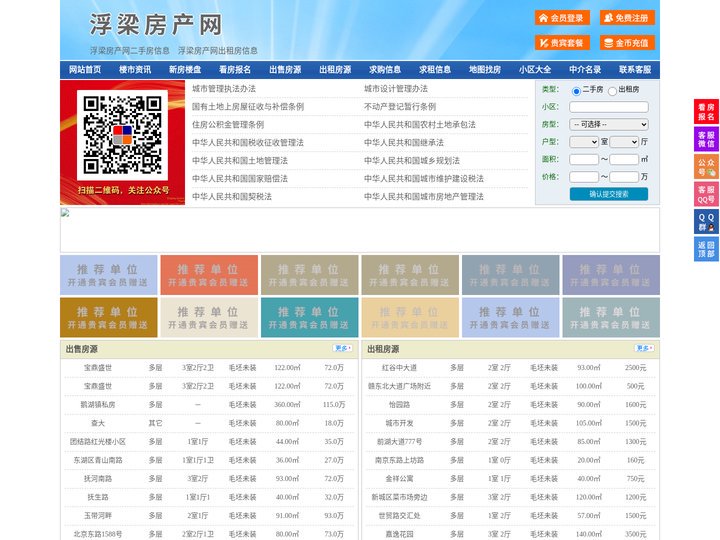The height and width of the screenshot is (540, 720).
Task: Open the 厅 count dropdown
Action: coord(624,142)
